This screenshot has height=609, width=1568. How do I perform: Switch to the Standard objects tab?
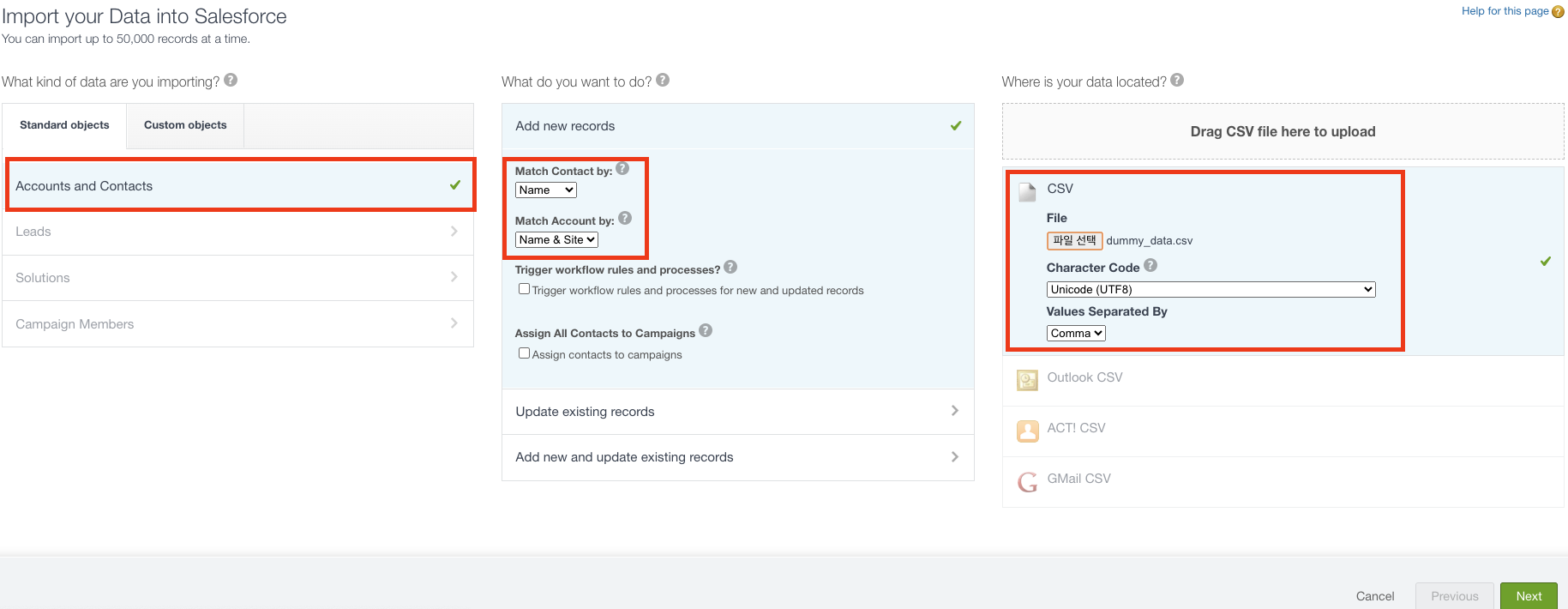coord(64,125)
